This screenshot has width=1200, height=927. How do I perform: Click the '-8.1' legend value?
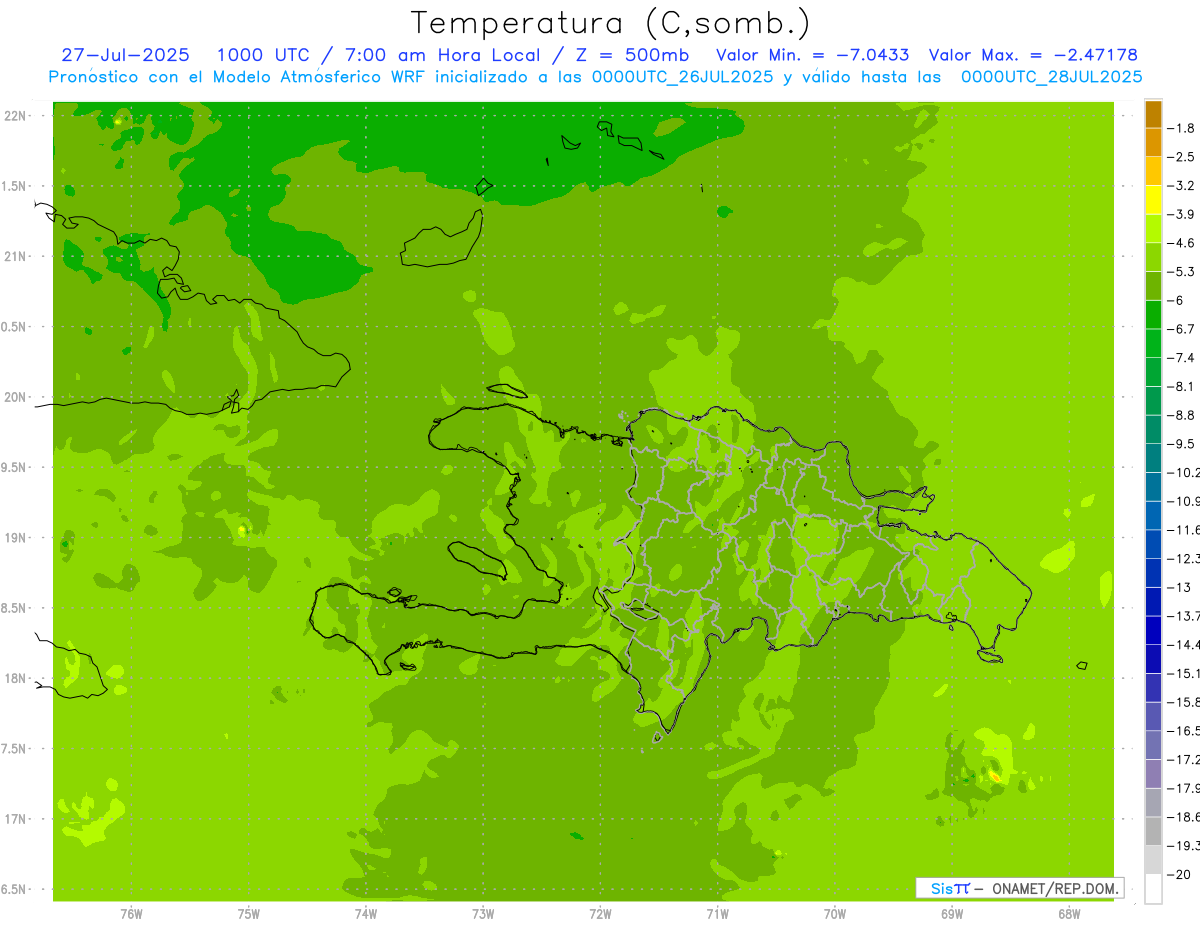[x=1182, y=386]
